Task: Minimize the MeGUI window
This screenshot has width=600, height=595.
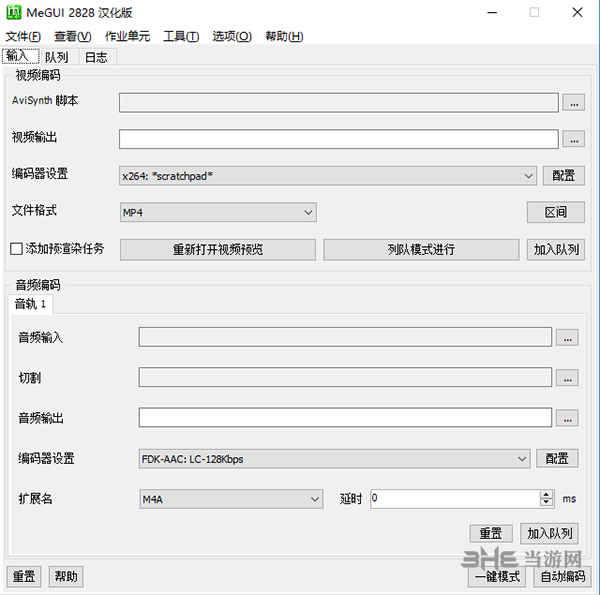Action: pyautogui.click(x=492, y=13)
